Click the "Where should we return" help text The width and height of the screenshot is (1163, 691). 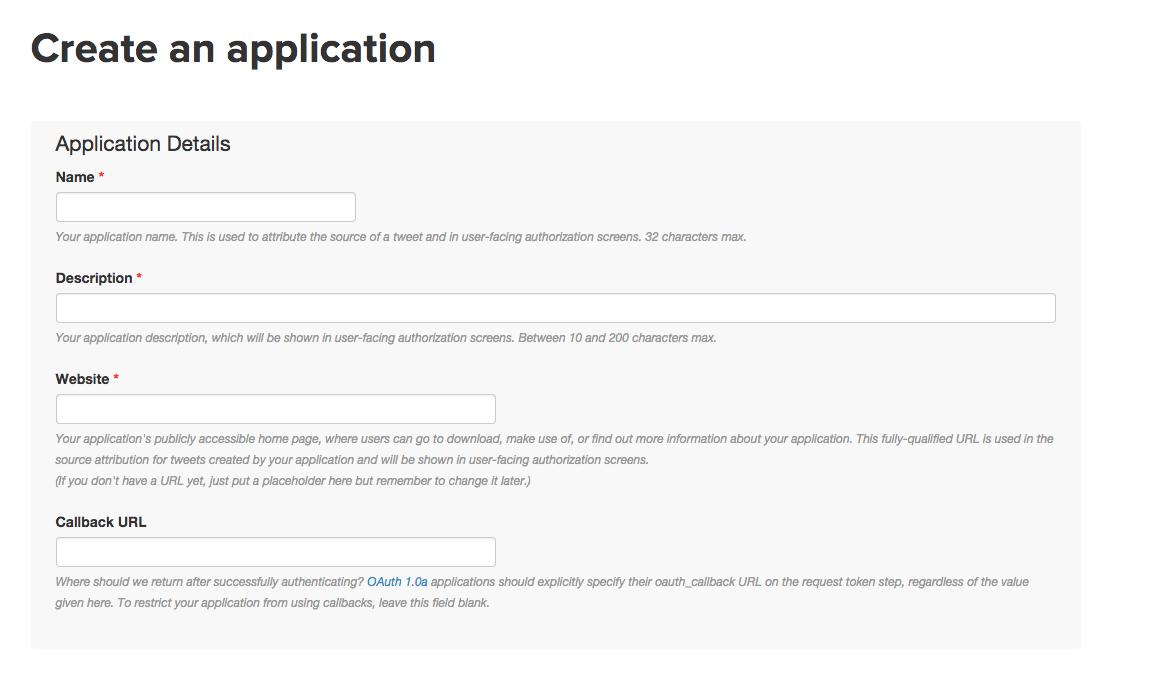pos(209,582)
